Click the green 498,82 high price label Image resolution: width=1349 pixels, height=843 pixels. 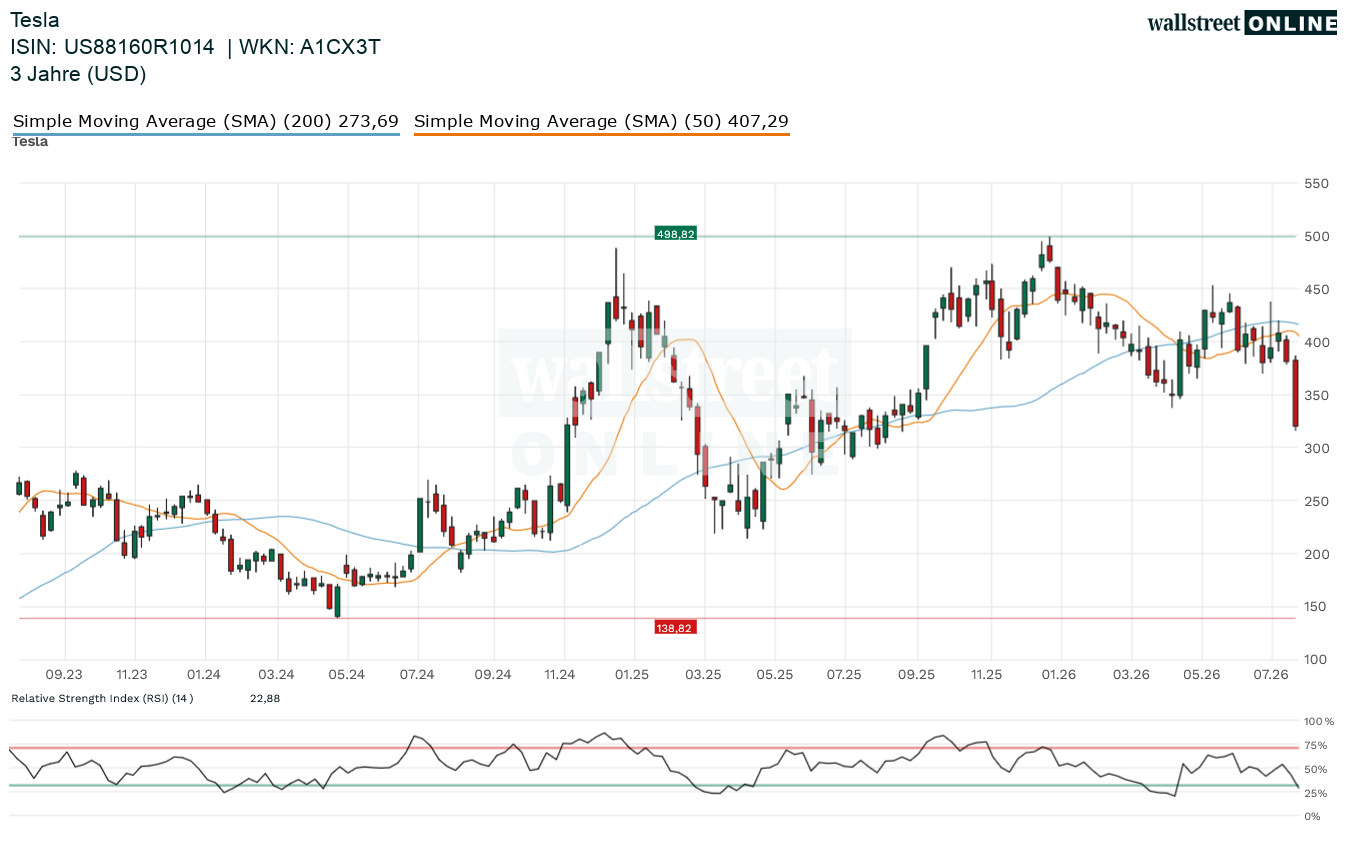[x=675, y=234]
